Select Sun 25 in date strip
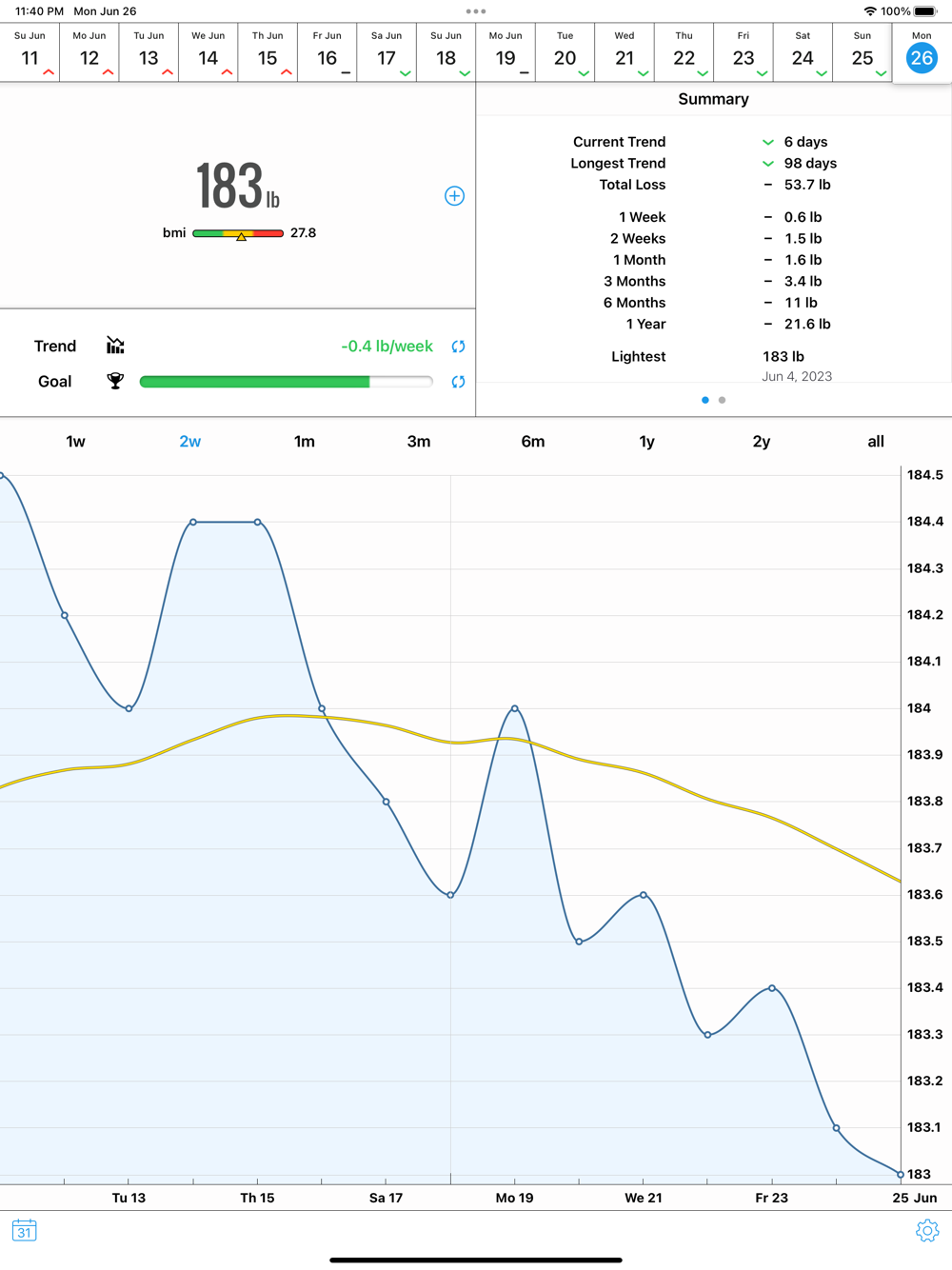 (x=863, y=52)
